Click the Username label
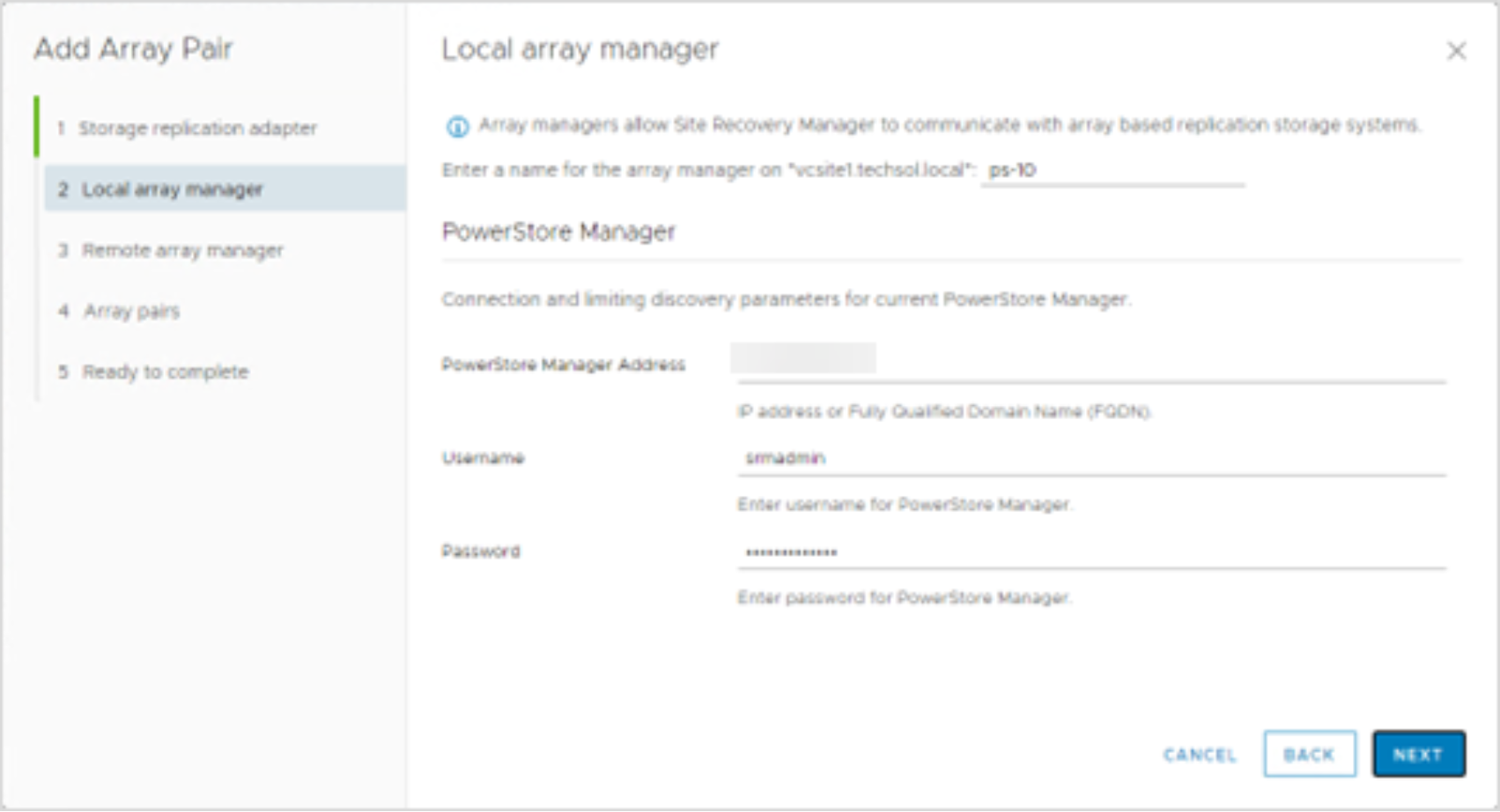 click(483, 458)
